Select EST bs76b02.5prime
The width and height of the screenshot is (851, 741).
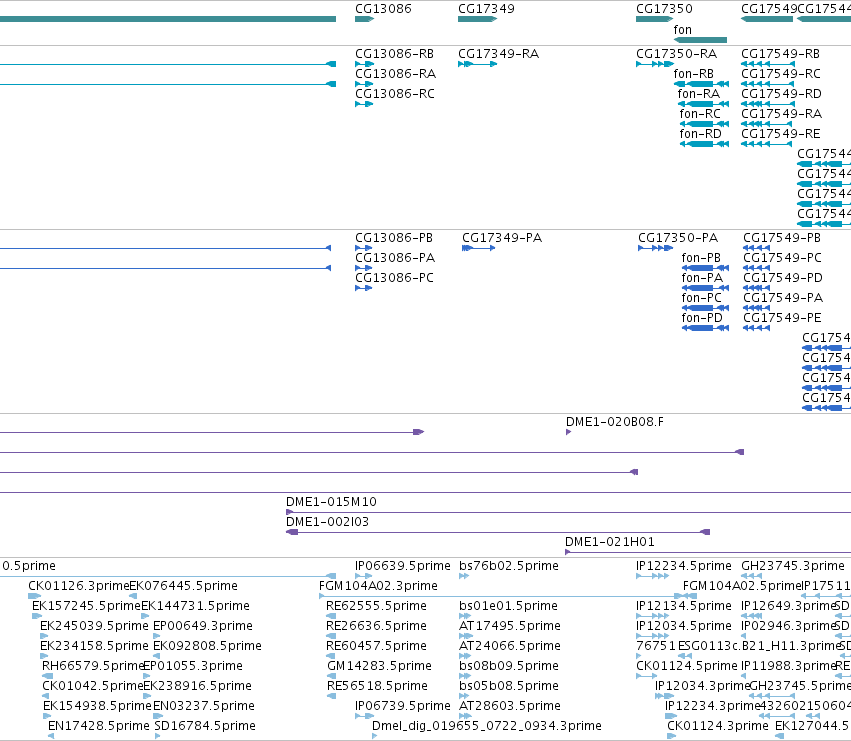pos(509,566)
